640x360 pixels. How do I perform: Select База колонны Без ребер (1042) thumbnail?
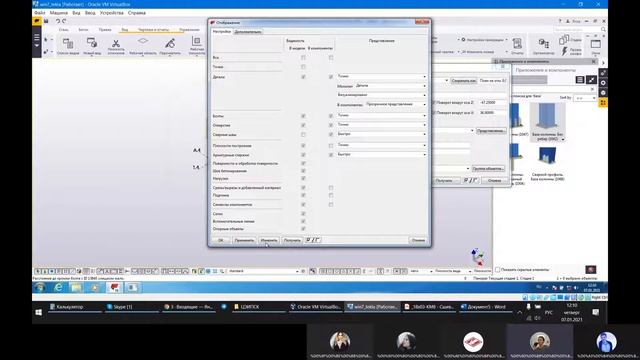547,122
